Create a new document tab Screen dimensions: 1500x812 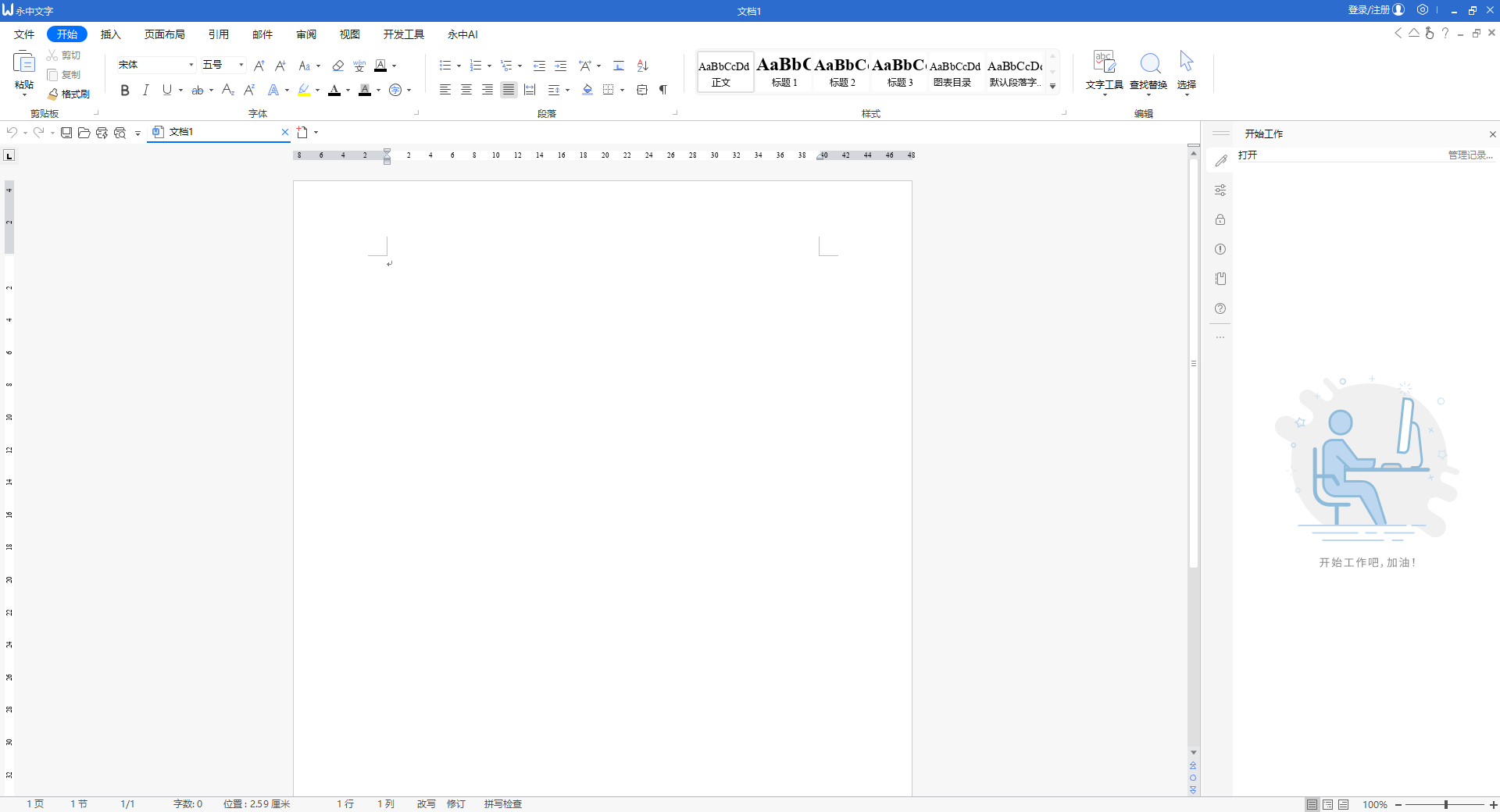[x=302, y=133]
